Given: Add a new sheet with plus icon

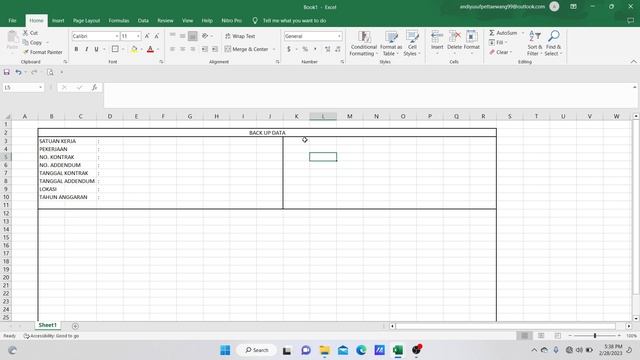Looking at the screenshot, I should [x=75, y=326].
